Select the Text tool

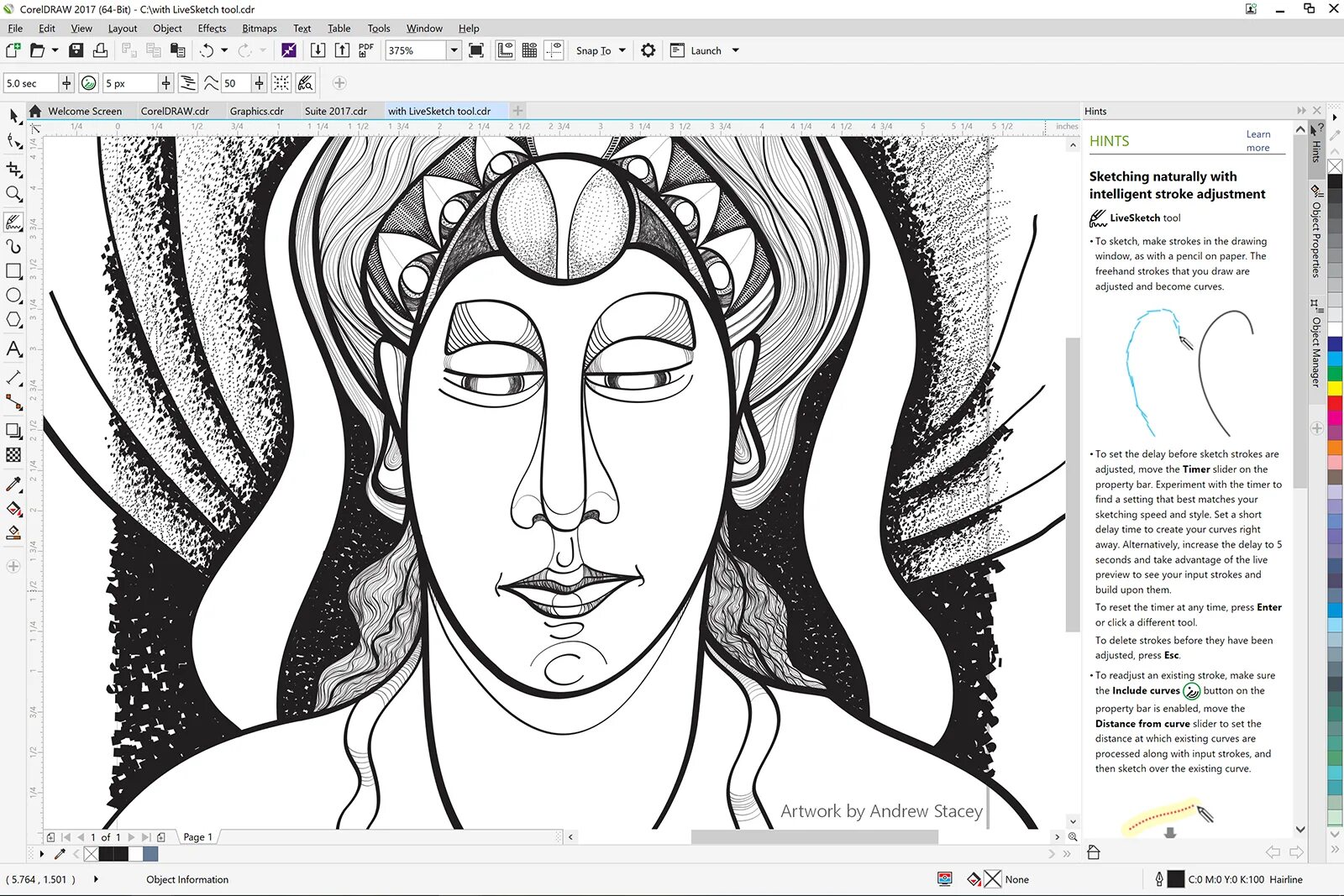pyautogui.click(x=13, y=349)
